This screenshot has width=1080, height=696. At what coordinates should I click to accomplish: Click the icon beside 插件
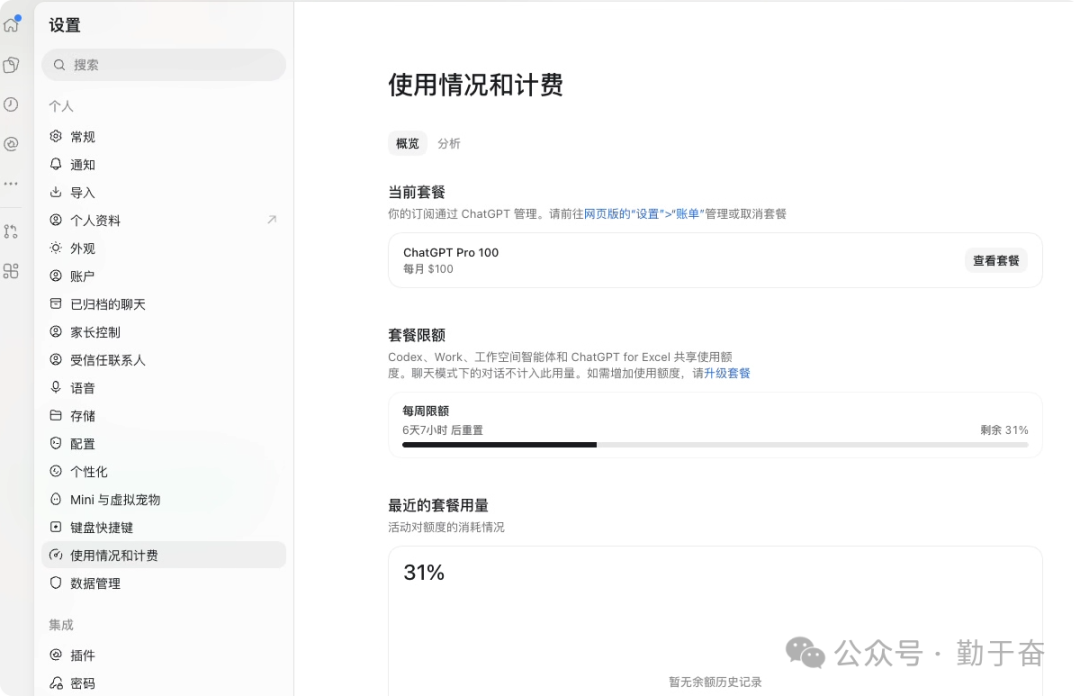[x=56, y=655]
